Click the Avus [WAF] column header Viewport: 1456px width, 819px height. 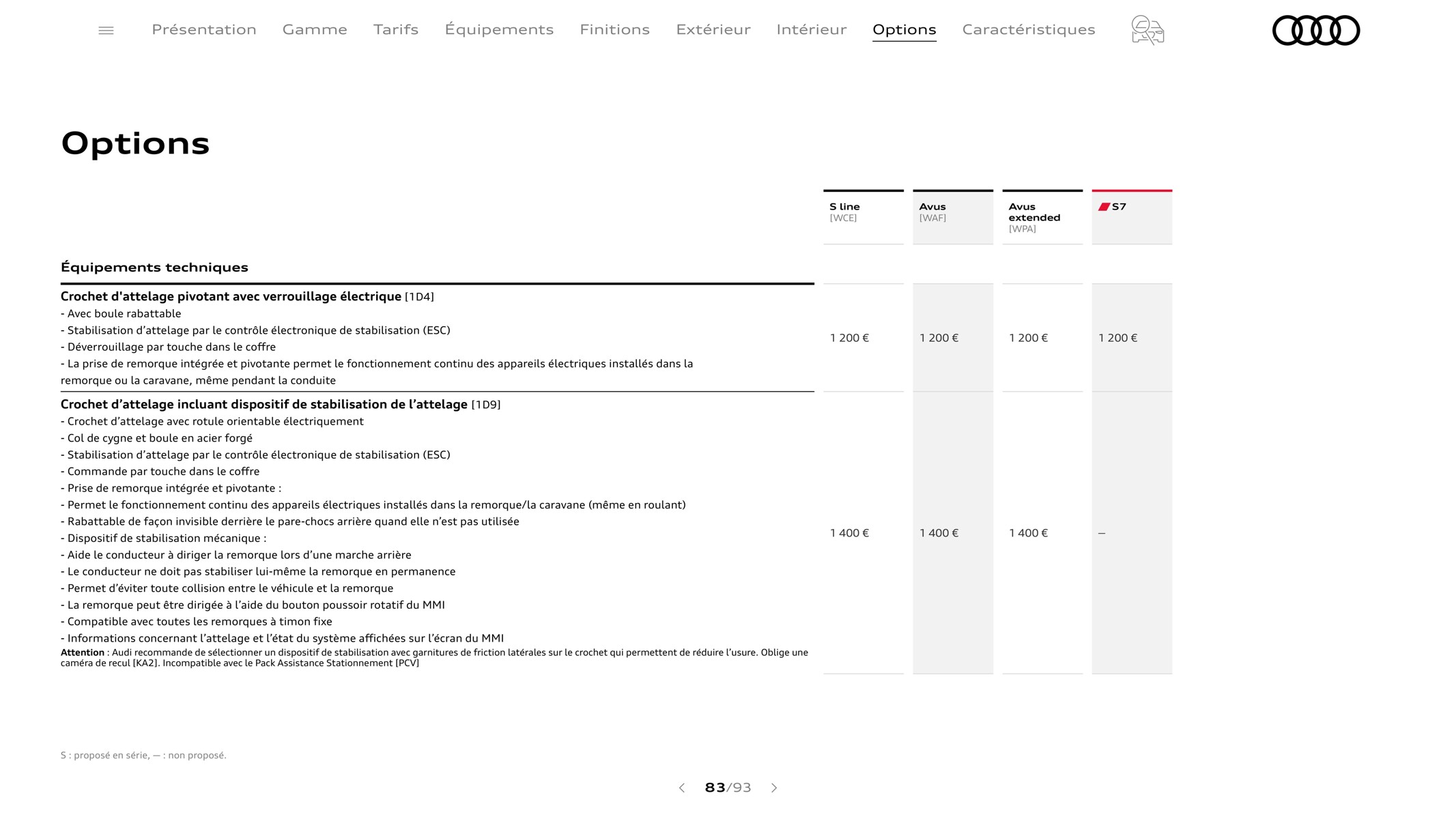[953, 217]
